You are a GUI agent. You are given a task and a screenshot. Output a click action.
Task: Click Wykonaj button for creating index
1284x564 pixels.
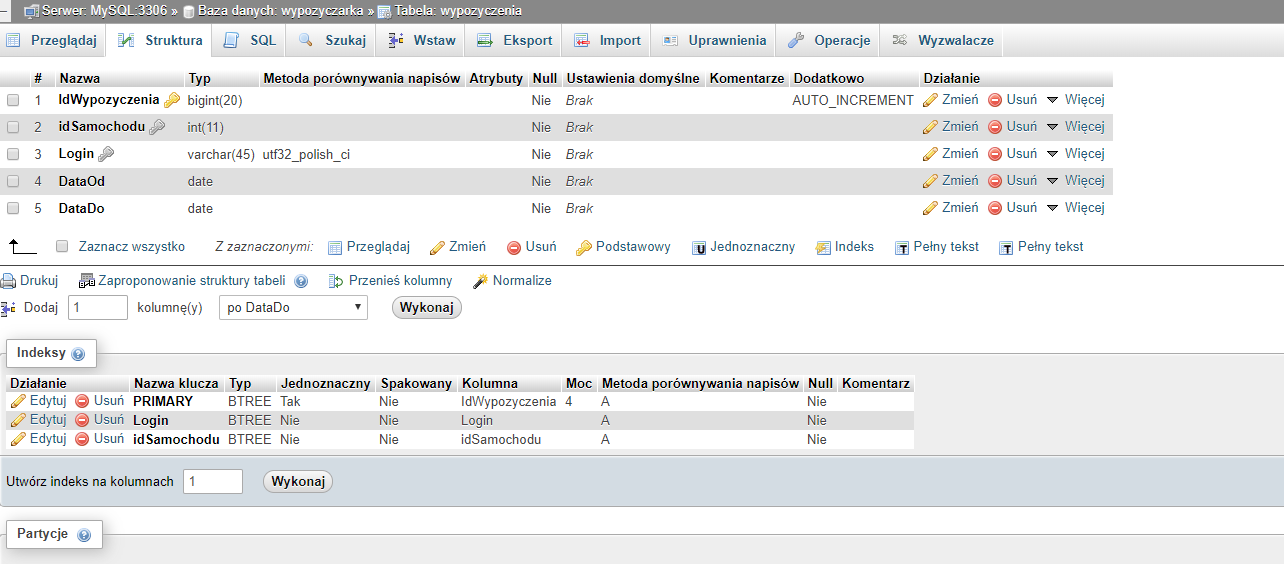(298, 481)
